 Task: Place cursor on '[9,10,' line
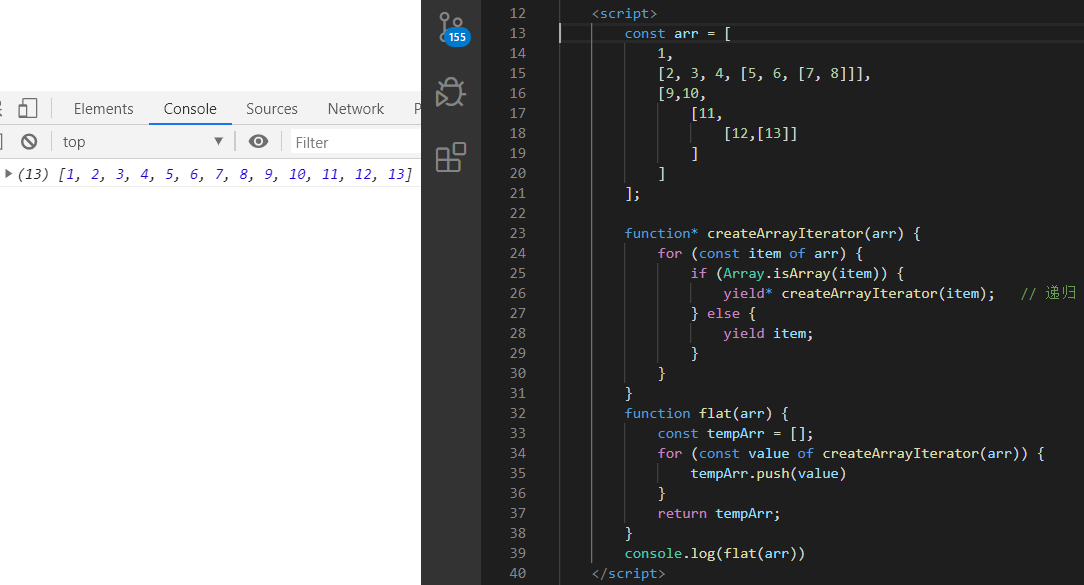click(x=682, y=93)
